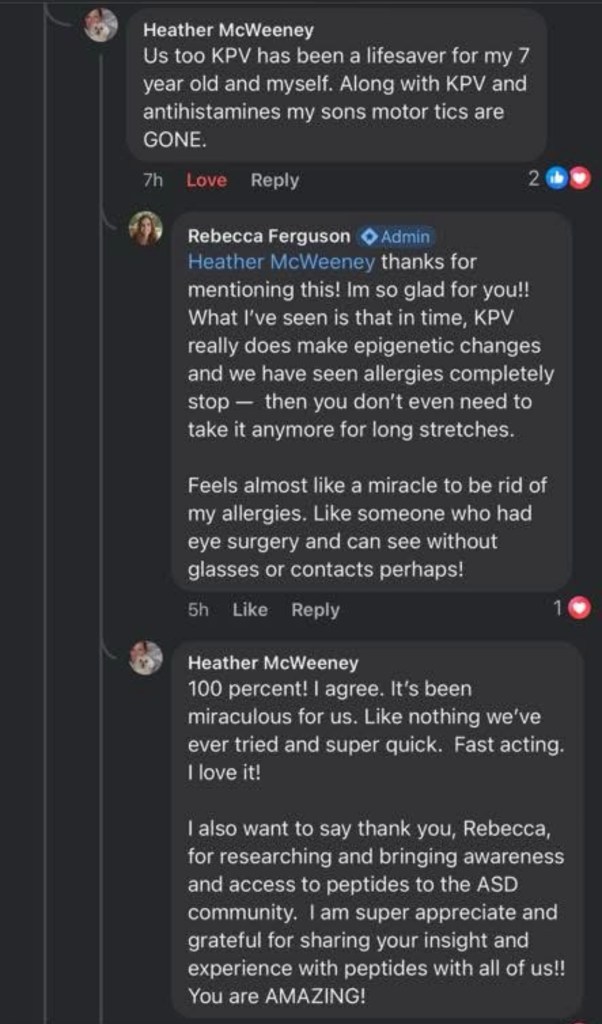This screenshot has width=602, height=1024.
Task: Click the Admin badge next to Rebecca Ferguson
Action: click(396, 237)
